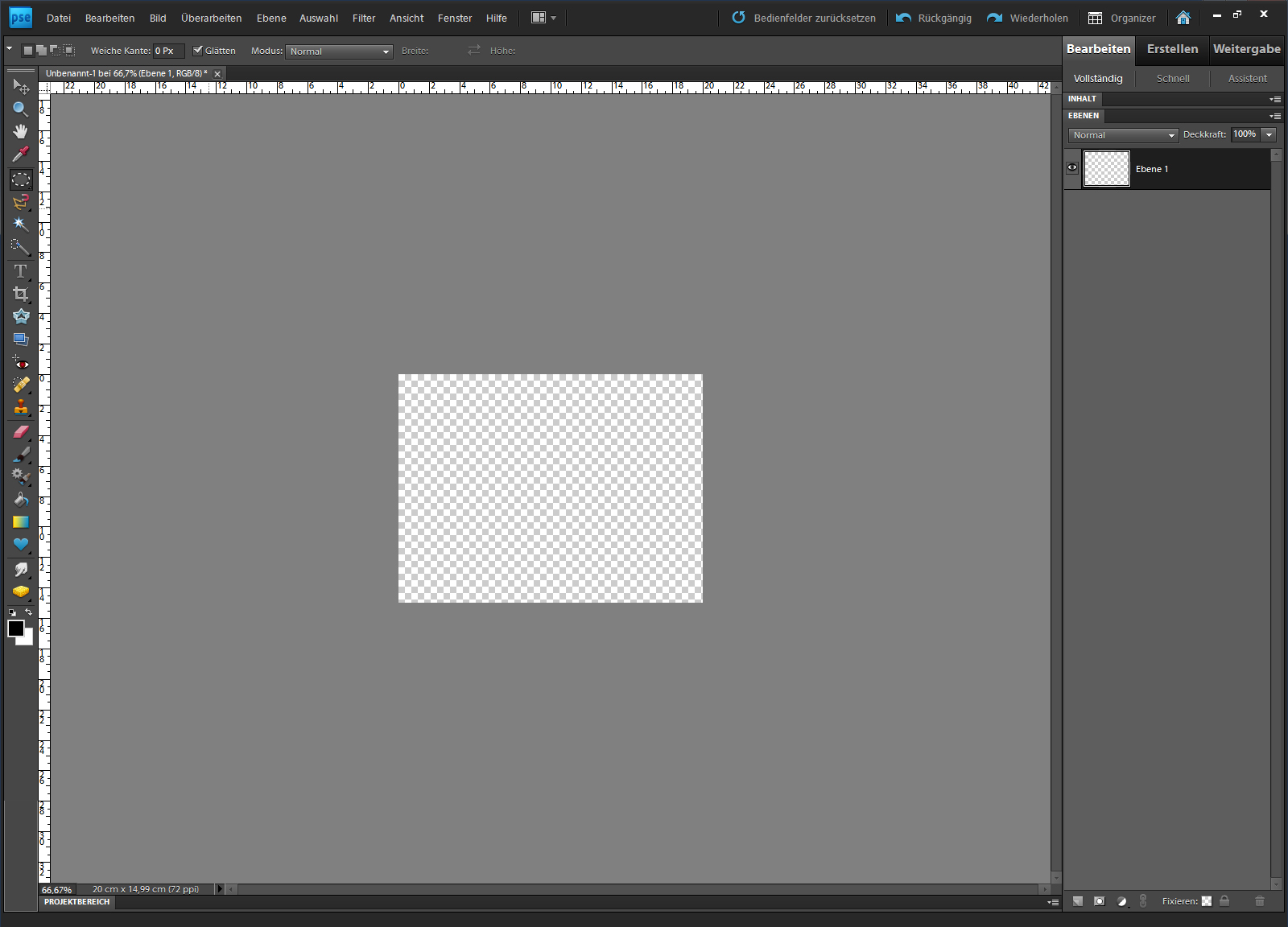Open the Modus Normal dropdown
This screenshot has height=927, width=1288.
coord(339,51)
